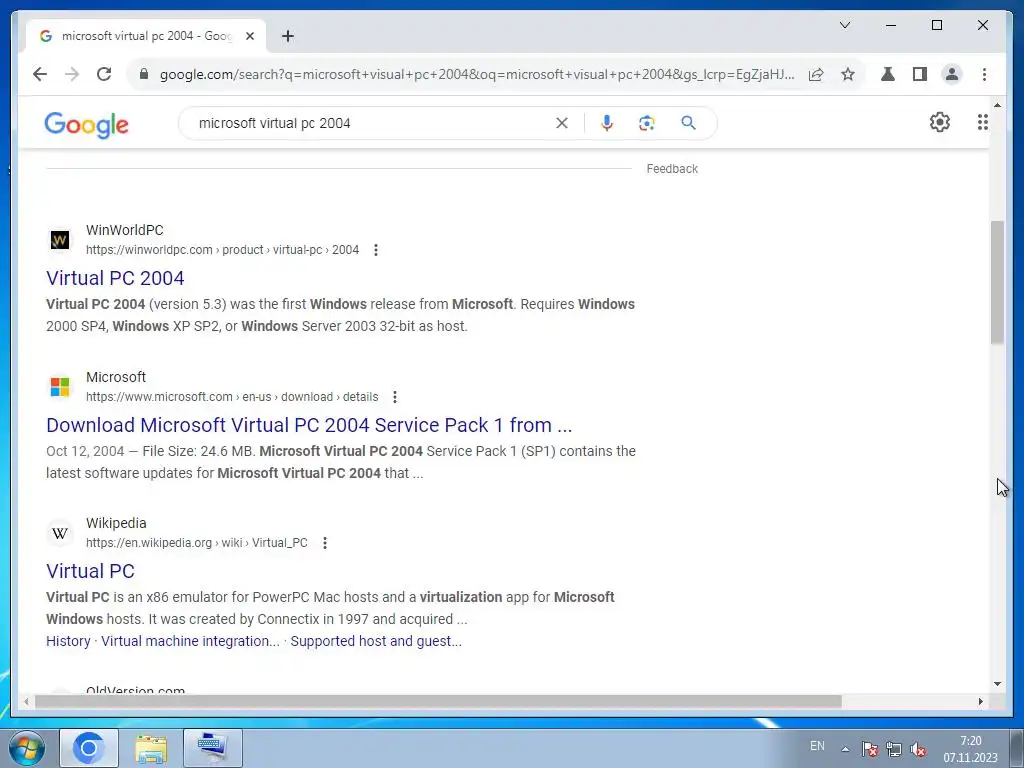Click the padlock site info icon
Viewport: 1024px width, 768px height.
point(144,74)
